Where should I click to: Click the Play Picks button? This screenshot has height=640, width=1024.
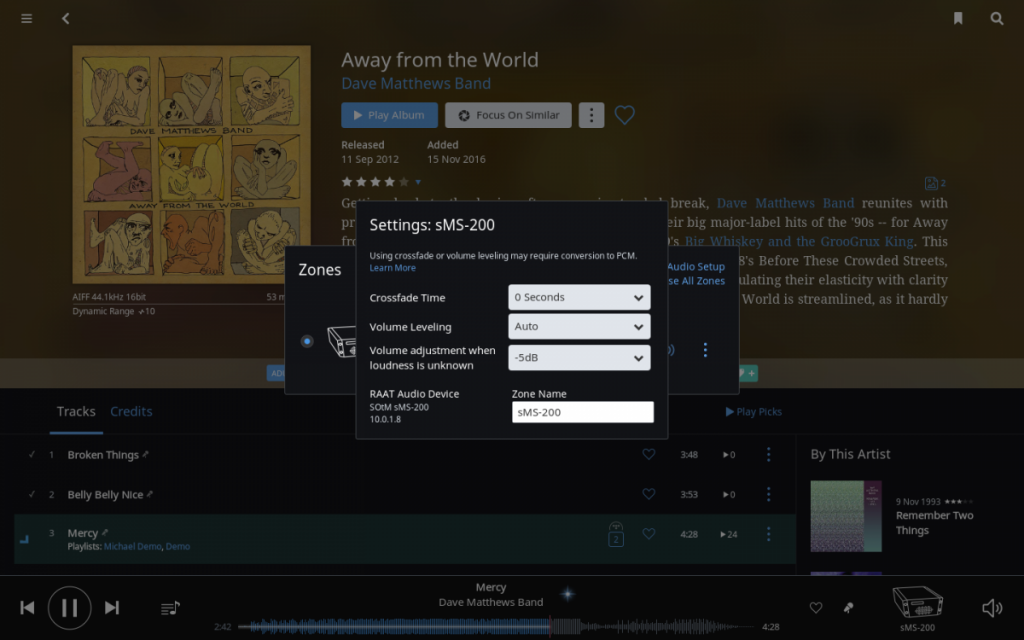(754, 411)
